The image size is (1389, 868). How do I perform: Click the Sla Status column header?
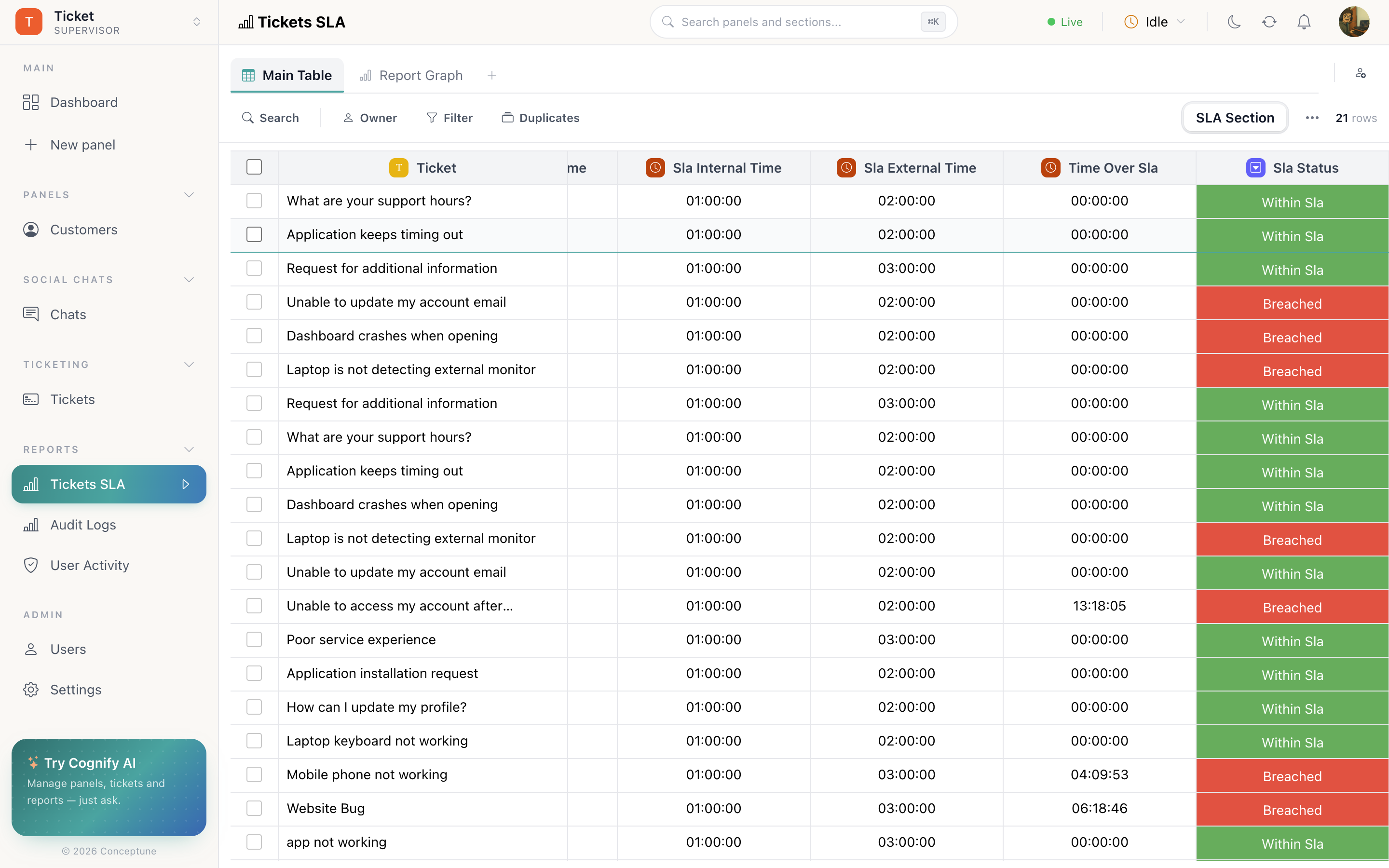tap(1292, 168)
